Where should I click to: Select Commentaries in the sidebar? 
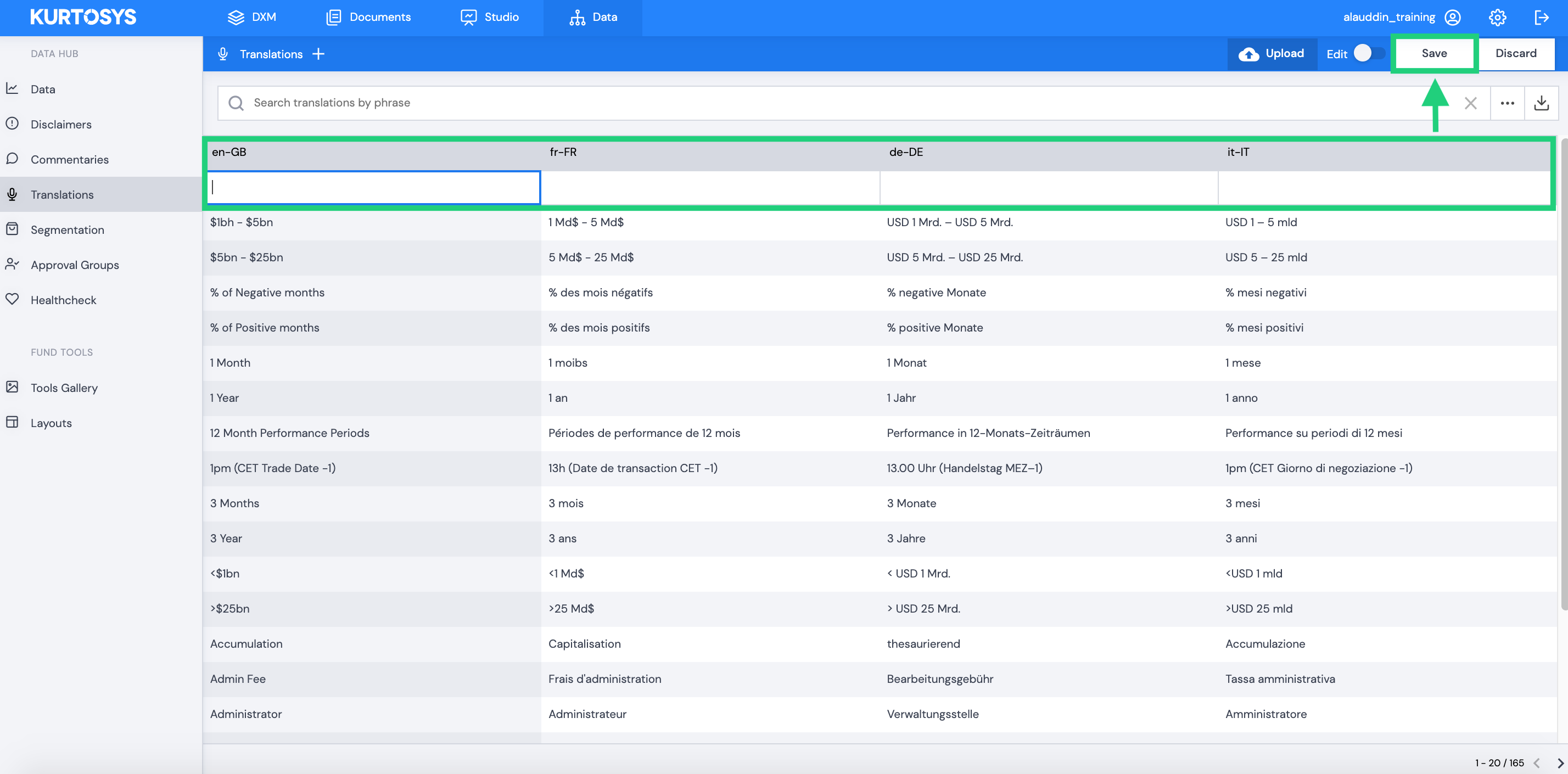pyautogui.click(x=101, y=159)
